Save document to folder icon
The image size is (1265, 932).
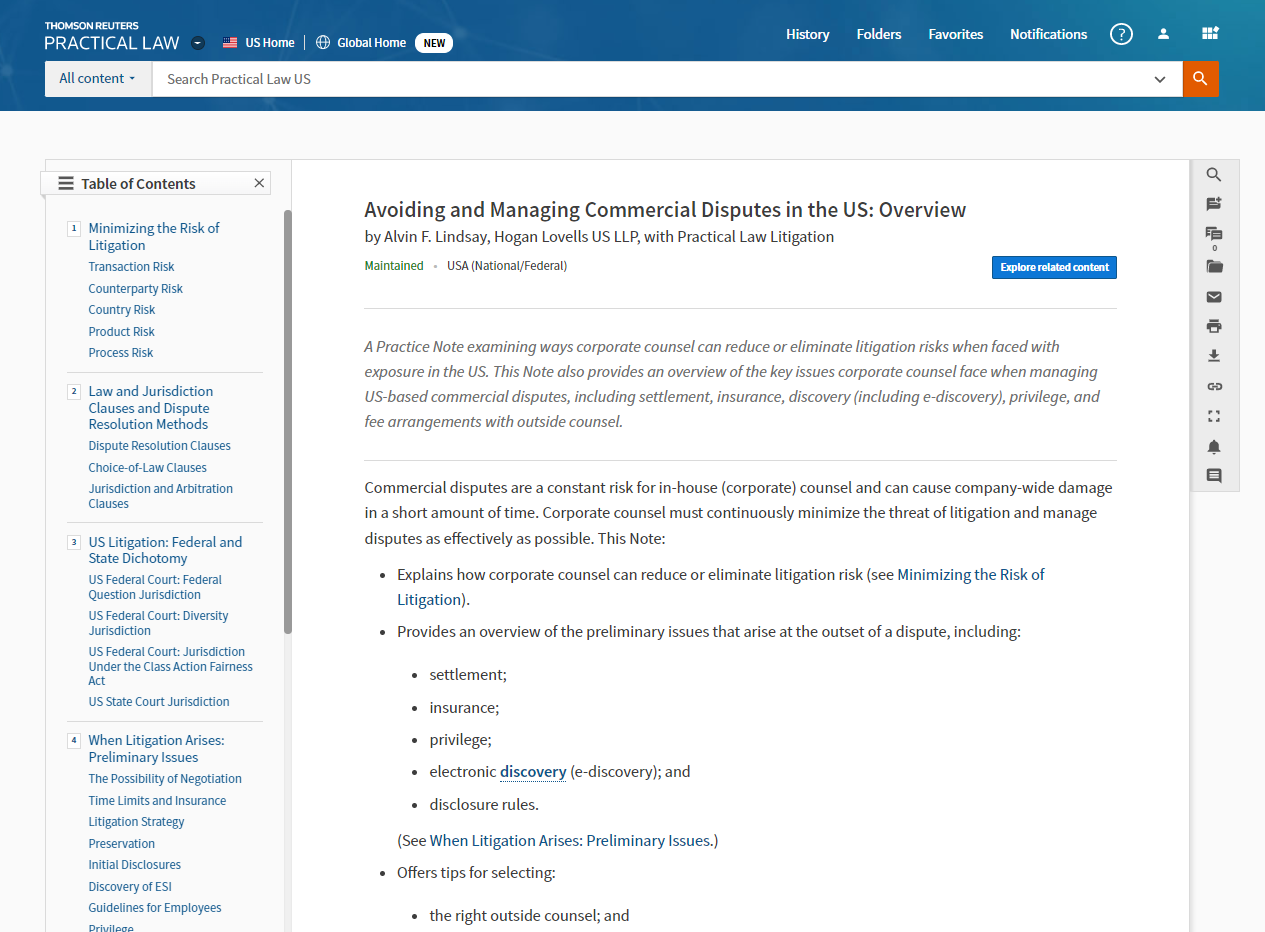1214,266
